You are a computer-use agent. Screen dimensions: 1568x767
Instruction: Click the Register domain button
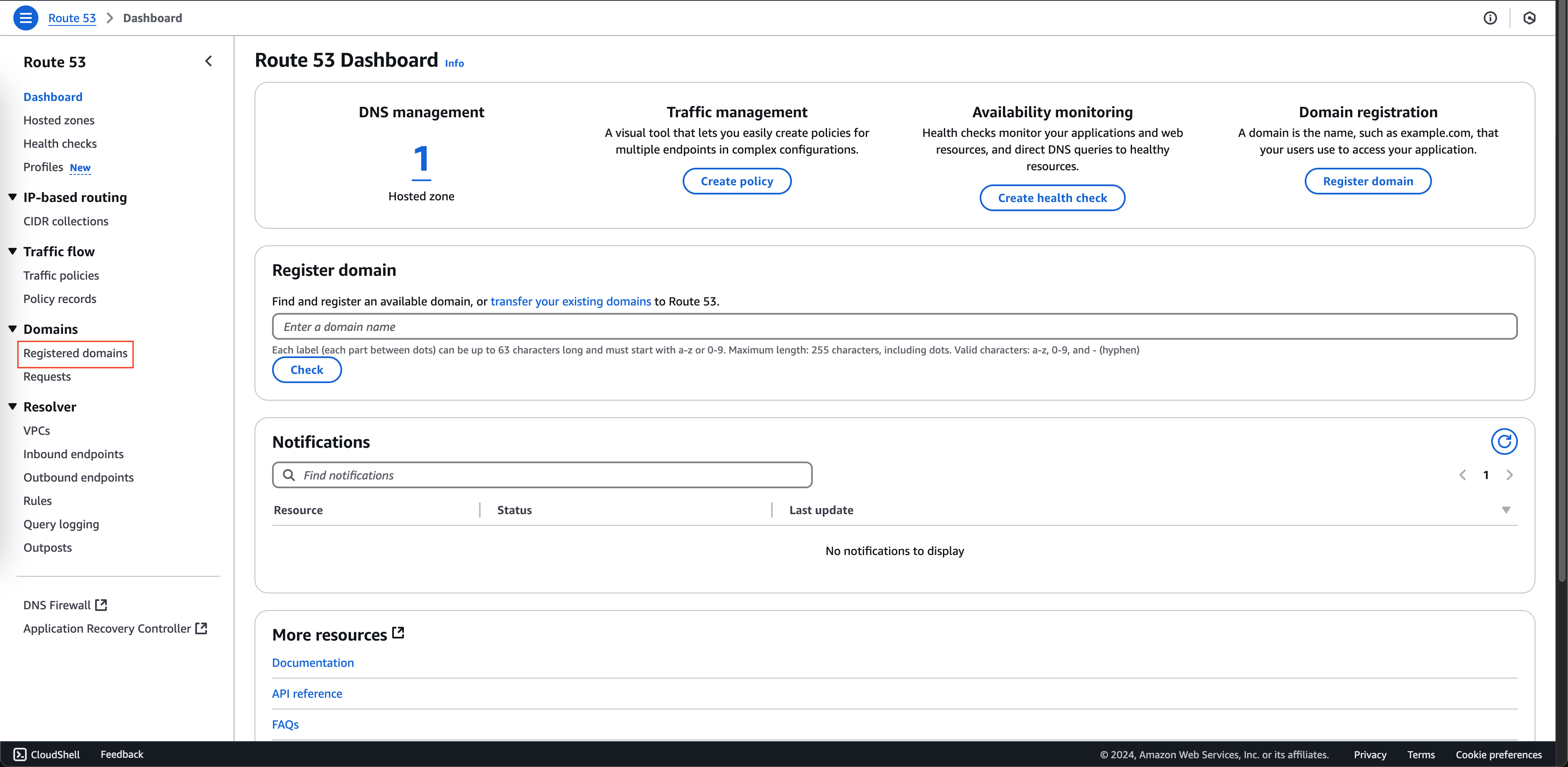pyautogui.click(x=1368, y=181)
